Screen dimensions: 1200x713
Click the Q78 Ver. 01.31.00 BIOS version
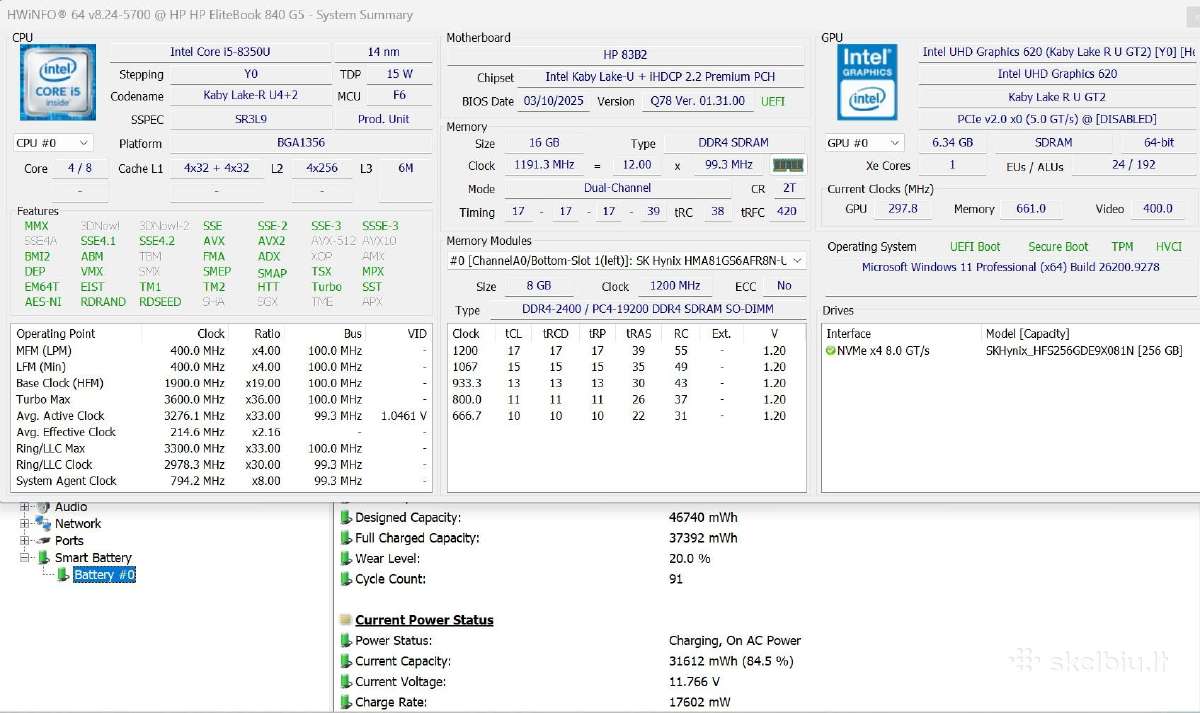[697, 101]
